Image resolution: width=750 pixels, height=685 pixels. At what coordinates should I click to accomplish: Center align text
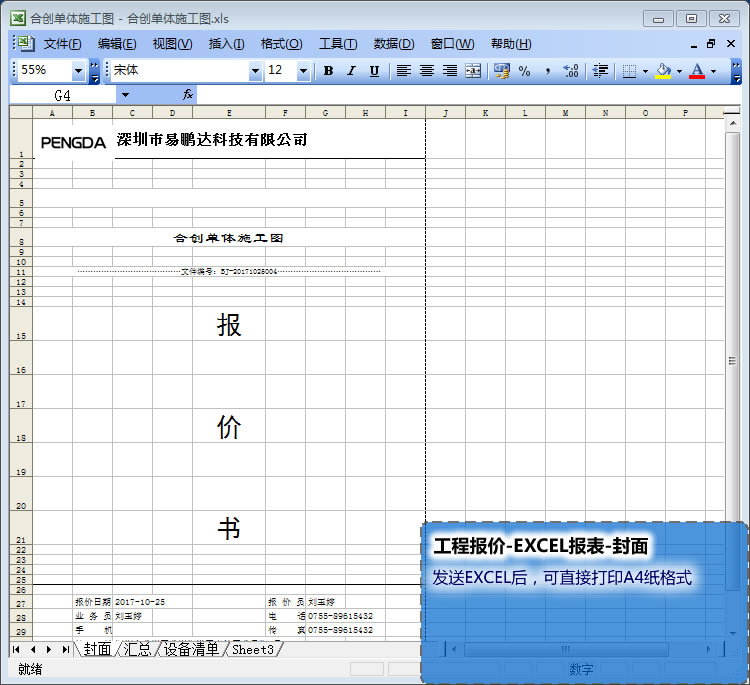[x=427, y=71]
